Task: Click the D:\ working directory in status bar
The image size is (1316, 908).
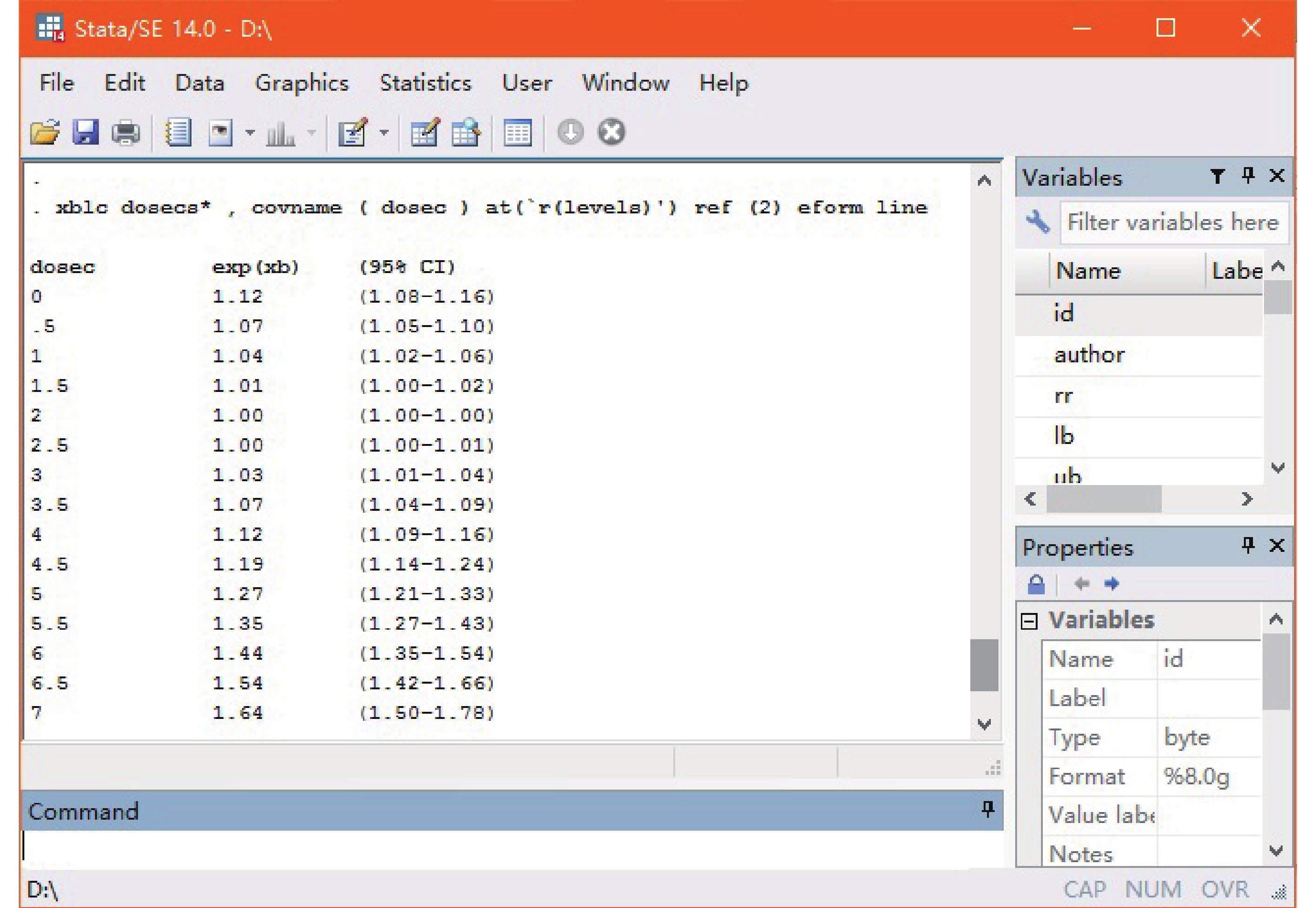Action: click(x=42, y=890)
